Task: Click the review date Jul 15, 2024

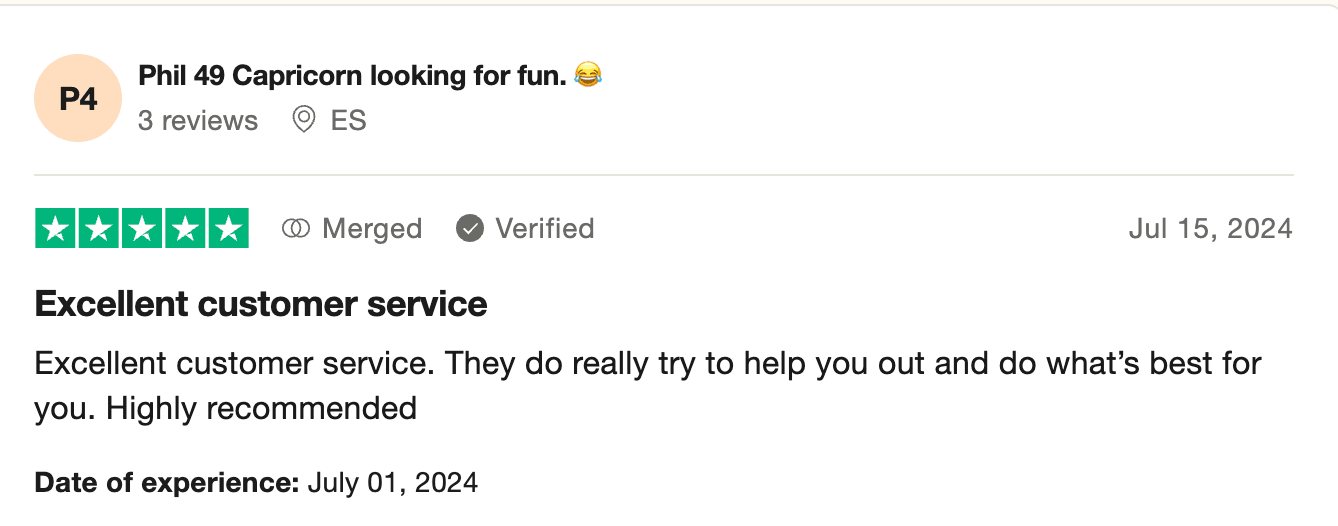Action: 1210,229
